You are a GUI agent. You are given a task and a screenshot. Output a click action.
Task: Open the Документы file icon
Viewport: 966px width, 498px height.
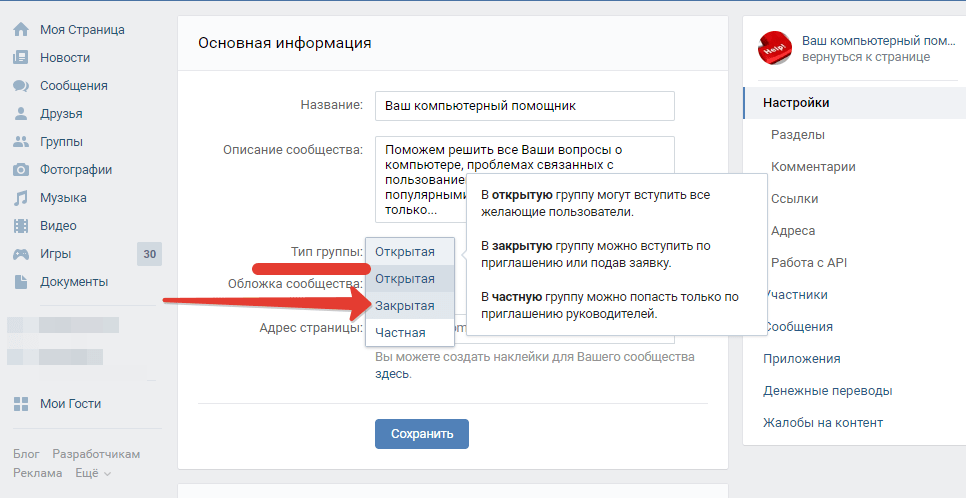click(x=20, y=282)
